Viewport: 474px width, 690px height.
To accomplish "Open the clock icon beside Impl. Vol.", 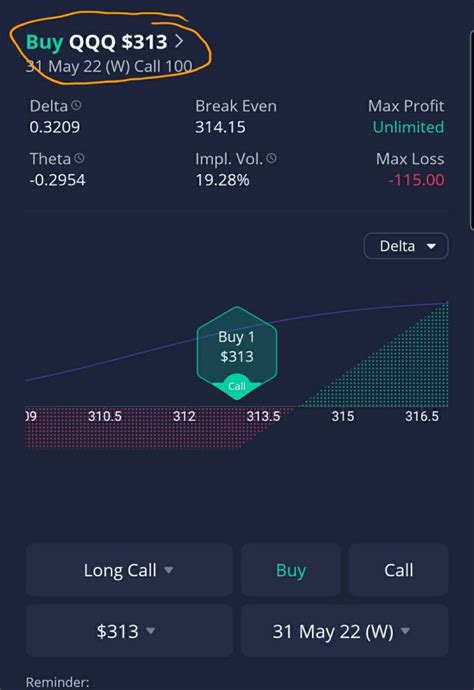I will click(272, 158).
